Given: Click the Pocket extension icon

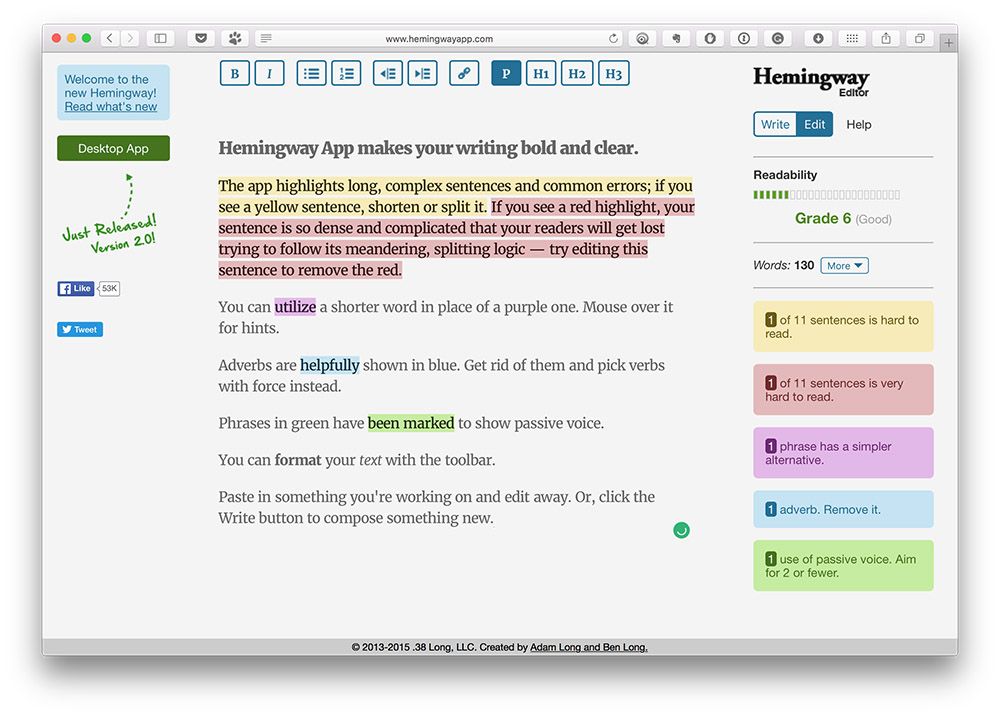Looking at the screenshot, I should (x=201, y=38).
